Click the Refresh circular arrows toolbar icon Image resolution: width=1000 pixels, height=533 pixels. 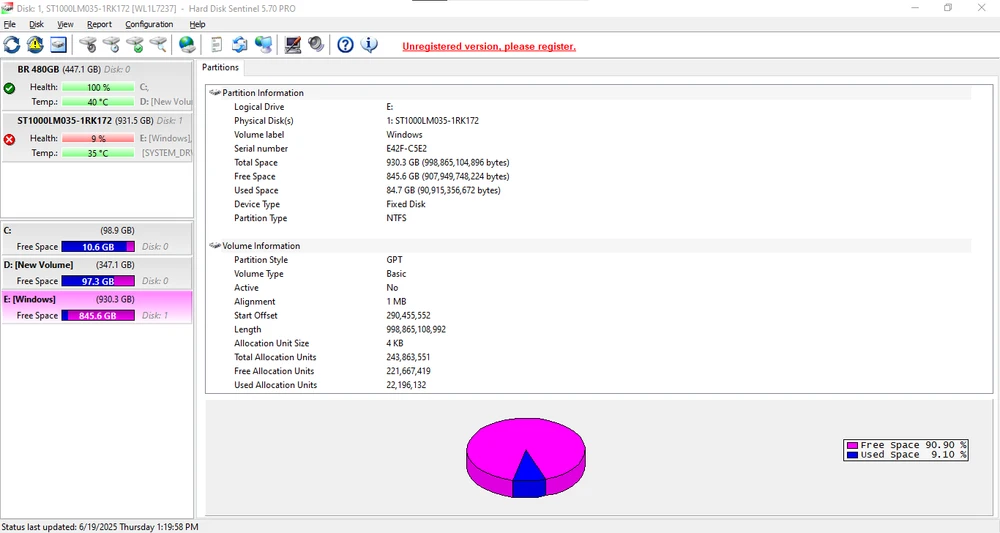pos(12,45)
